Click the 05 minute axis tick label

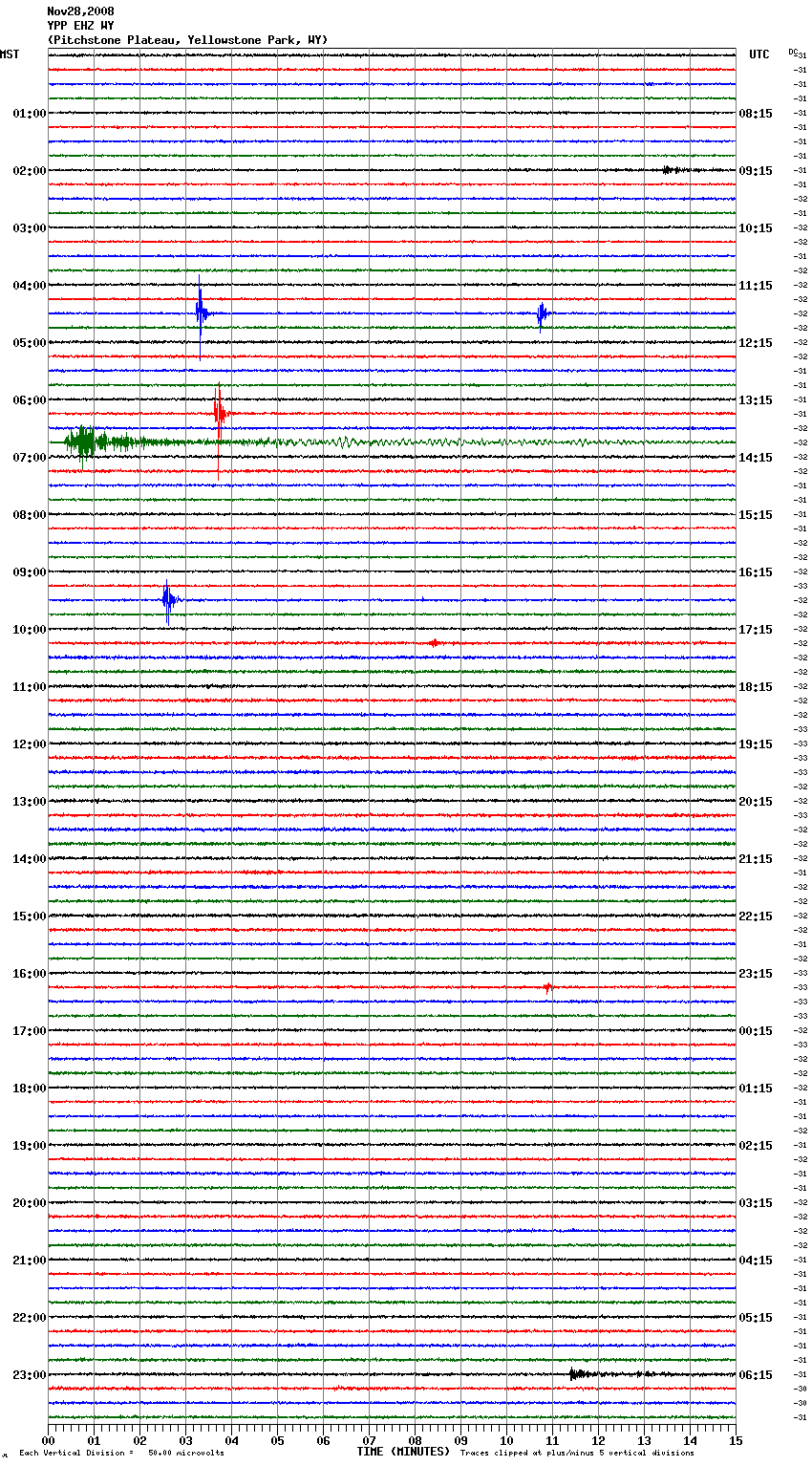coord(277,1440)
